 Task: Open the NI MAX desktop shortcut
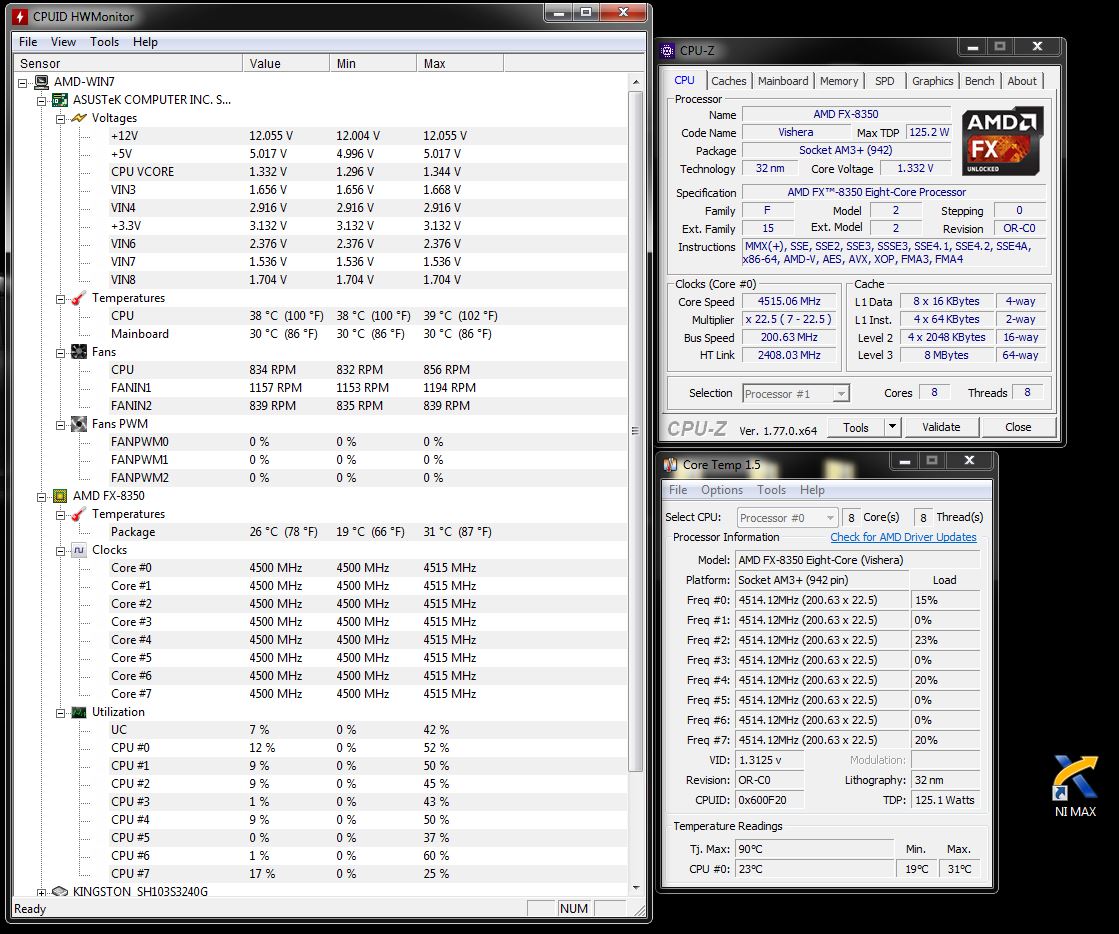pos(1075,786)
